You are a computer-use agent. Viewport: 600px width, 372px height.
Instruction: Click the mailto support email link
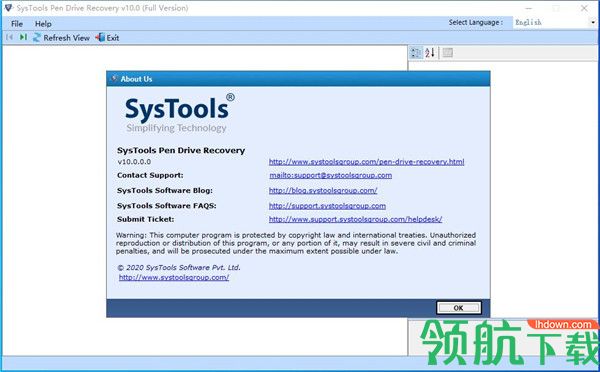click(x=331, y=175)
